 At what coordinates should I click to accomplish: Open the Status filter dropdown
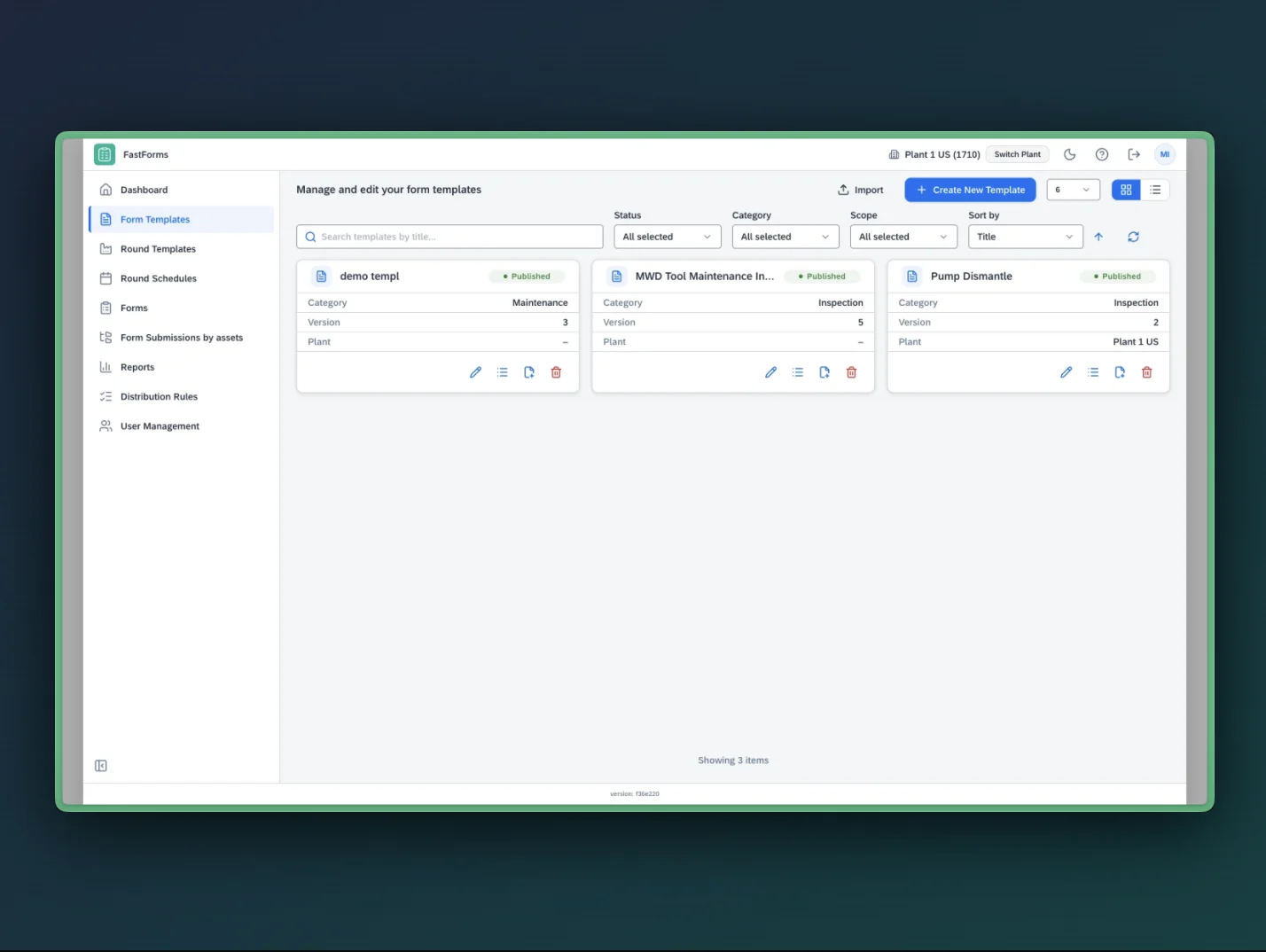tap(667, 237)
